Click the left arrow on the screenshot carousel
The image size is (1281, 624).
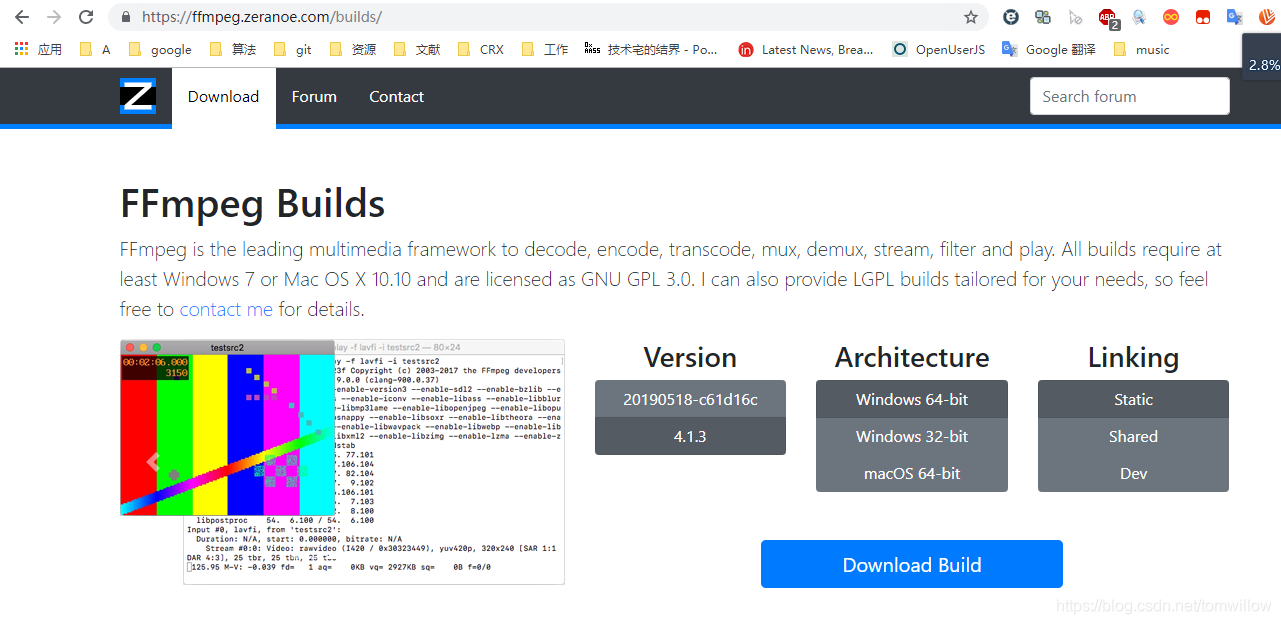153,462
